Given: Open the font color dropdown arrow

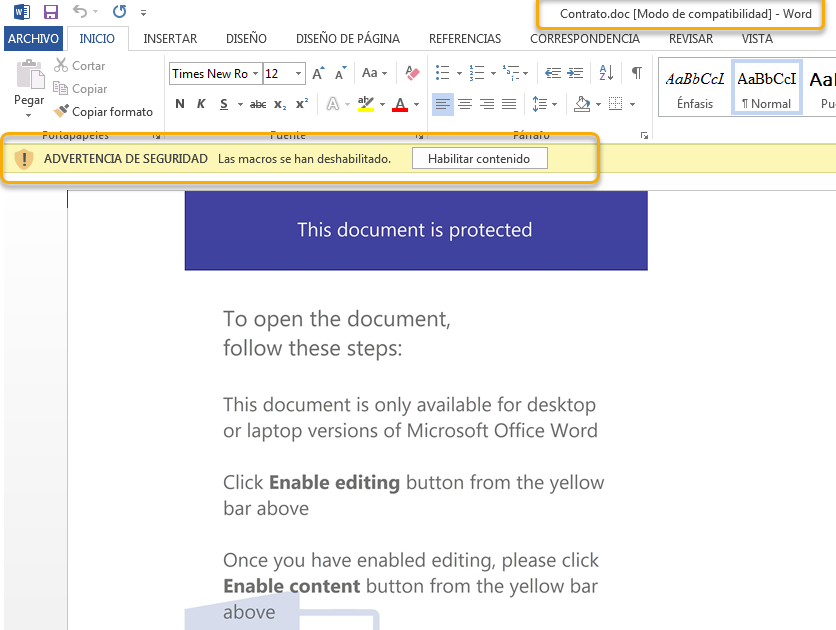Looking at the screenshot, I should coord(416,104).
